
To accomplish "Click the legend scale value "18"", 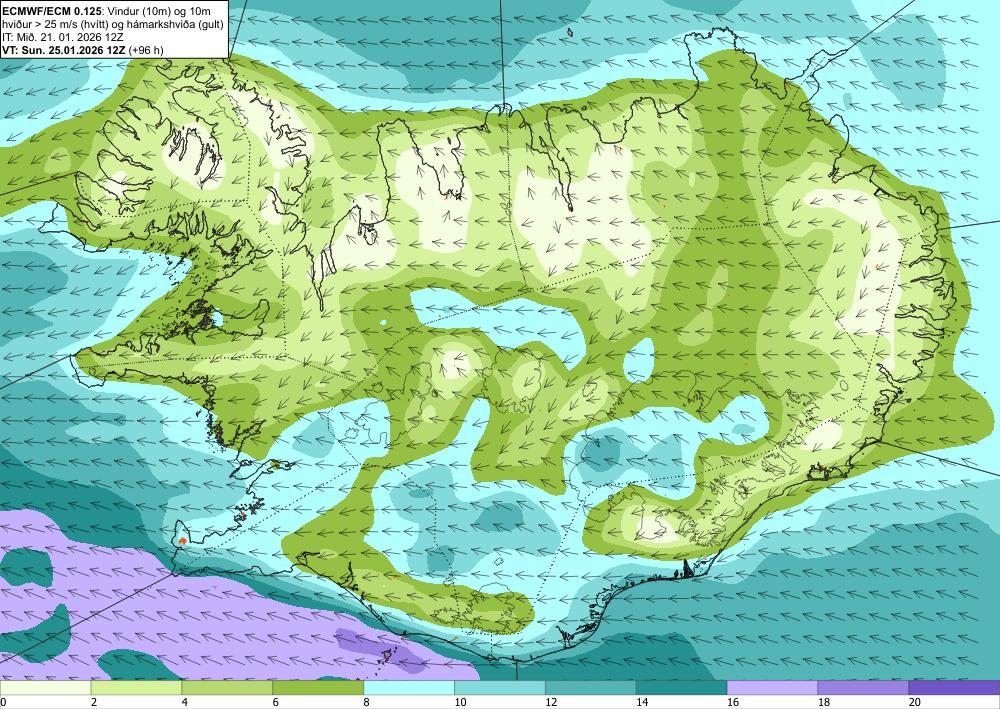I will (823, 703).
